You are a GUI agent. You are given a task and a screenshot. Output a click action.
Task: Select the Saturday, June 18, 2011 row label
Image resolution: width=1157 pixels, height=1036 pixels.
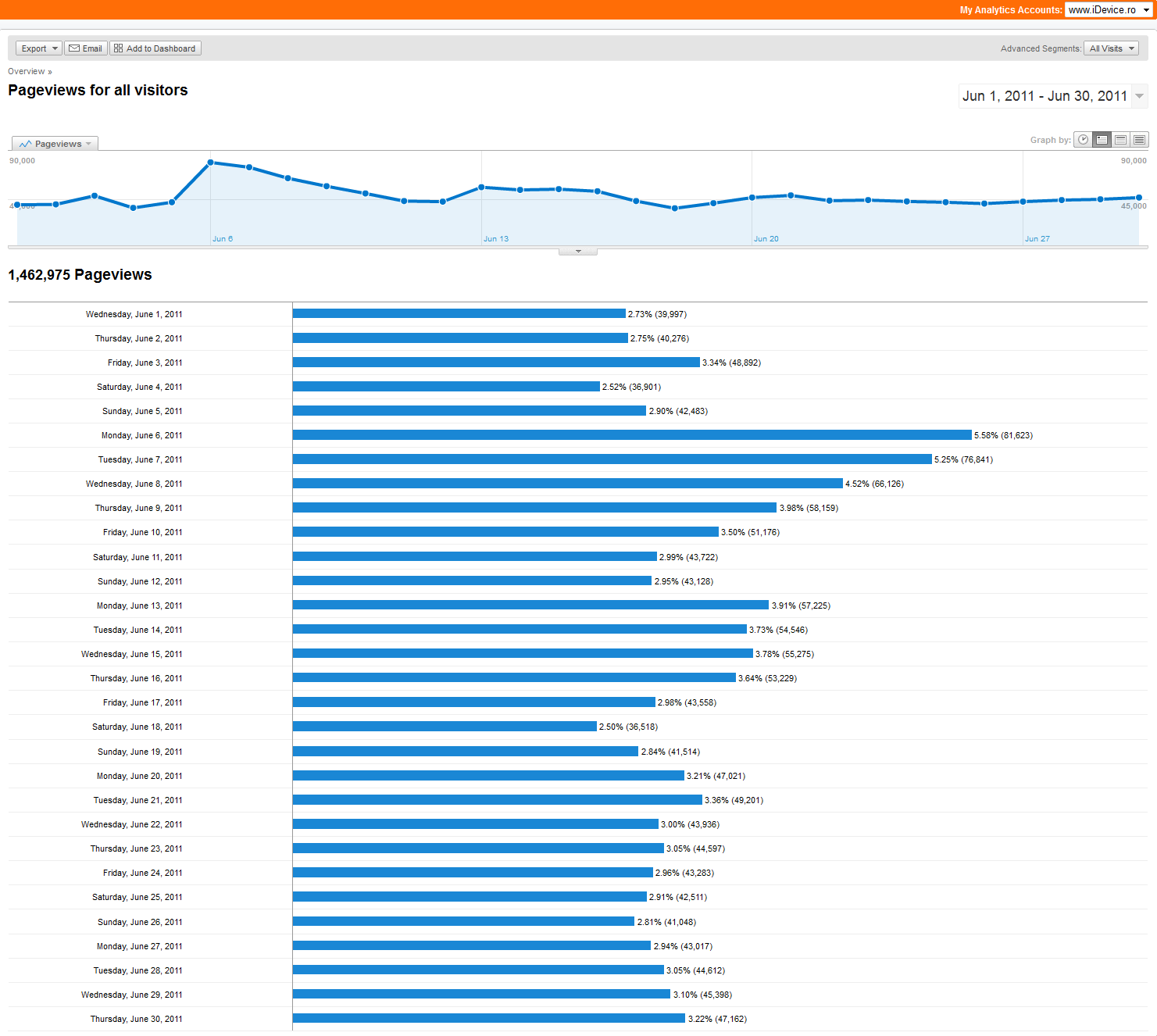pyautogui.click(x=137, y=727)
